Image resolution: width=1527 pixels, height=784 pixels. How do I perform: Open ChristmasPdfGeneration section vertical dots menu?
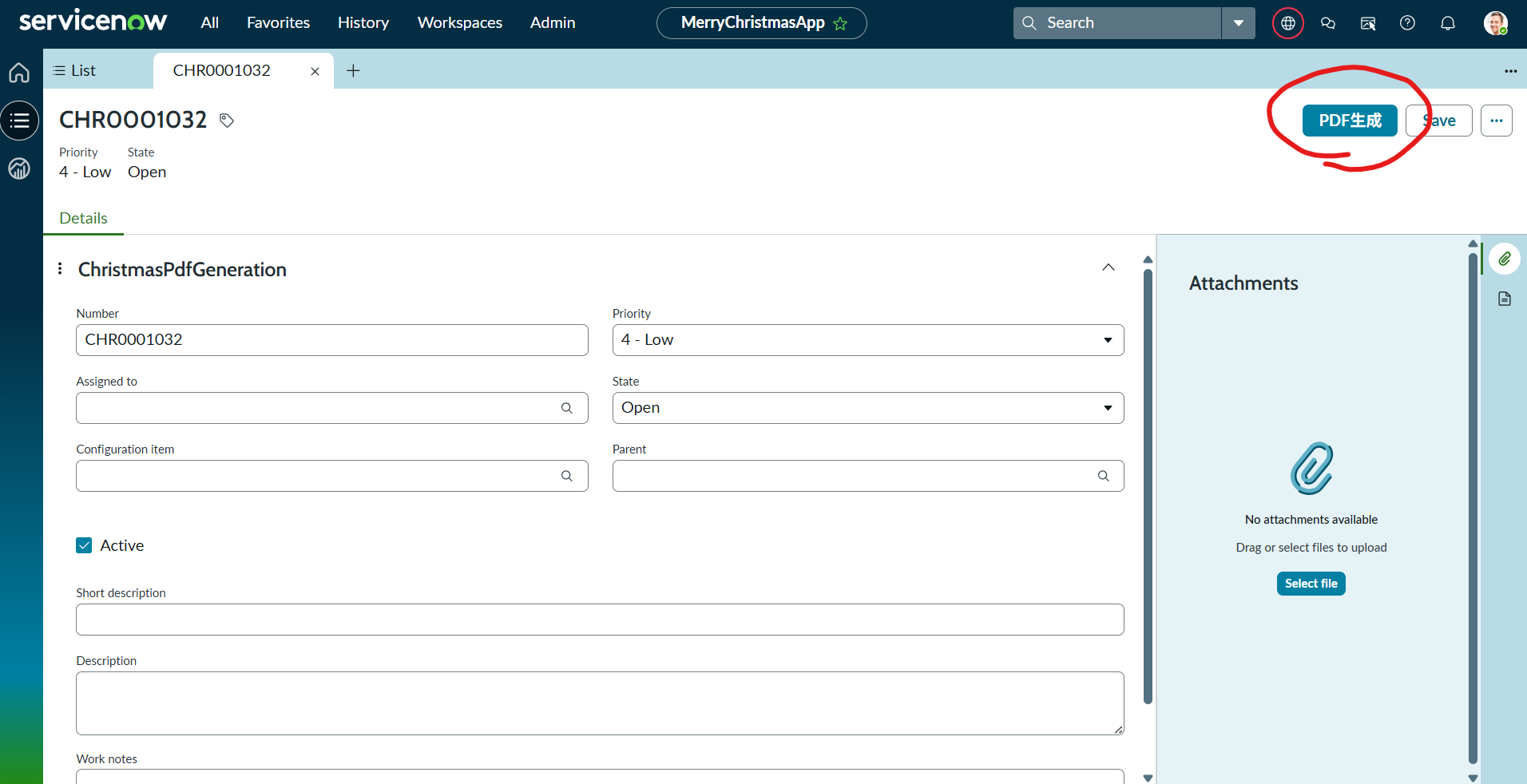pos(60,269)
